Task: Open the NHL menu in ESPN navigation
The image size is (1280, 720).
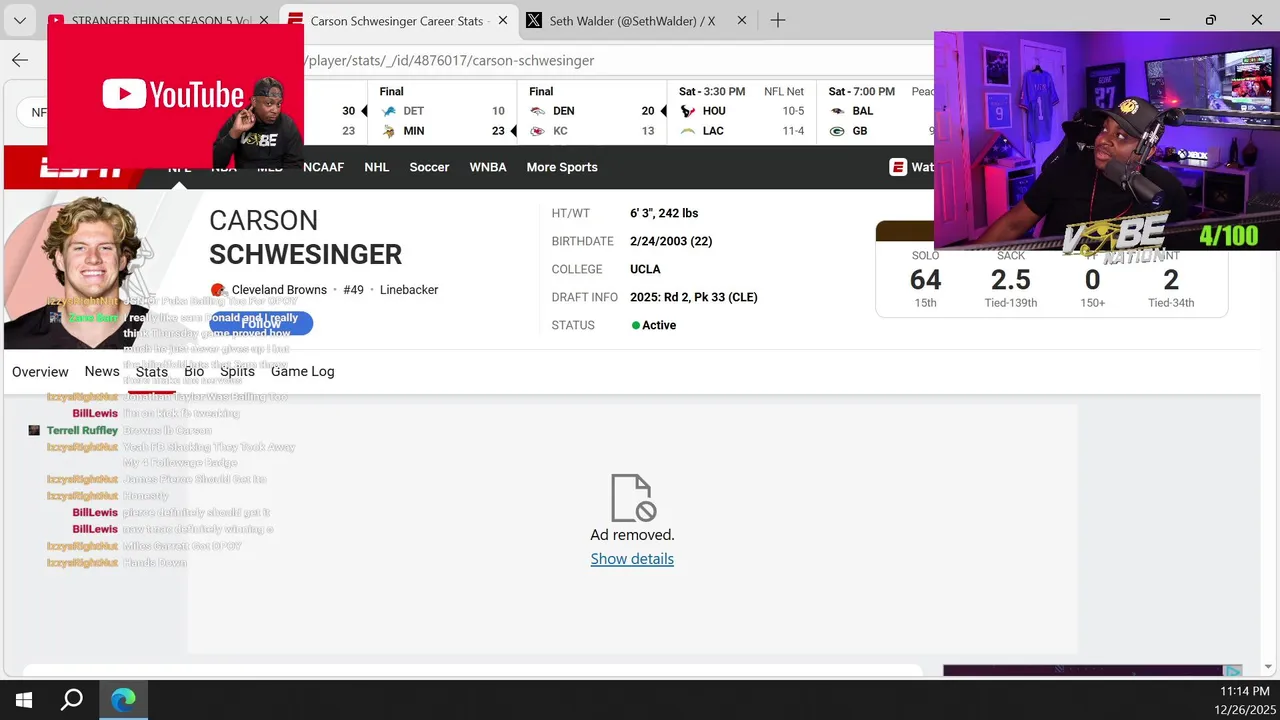Action: (377, 167)
